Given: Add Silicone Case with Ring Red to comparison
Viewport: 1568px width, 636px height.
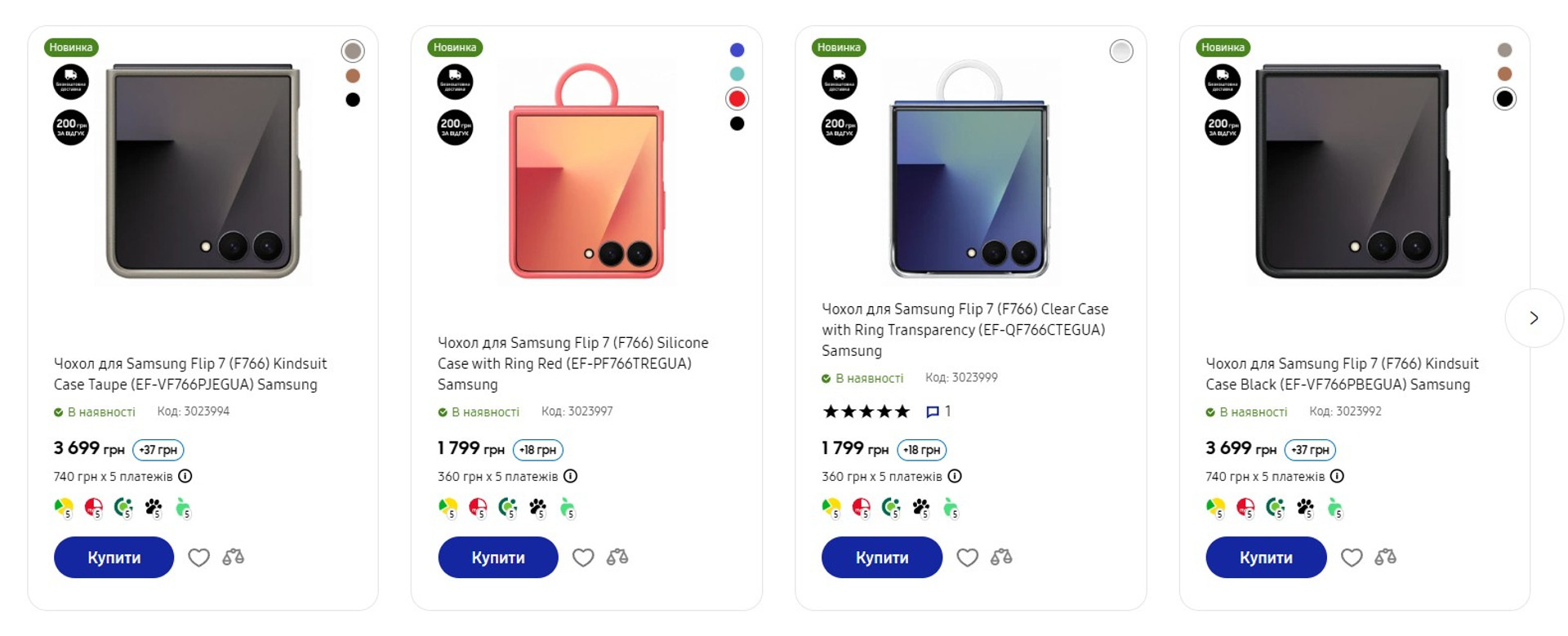Looking at the screenshot, I should [x=617, y=558].
